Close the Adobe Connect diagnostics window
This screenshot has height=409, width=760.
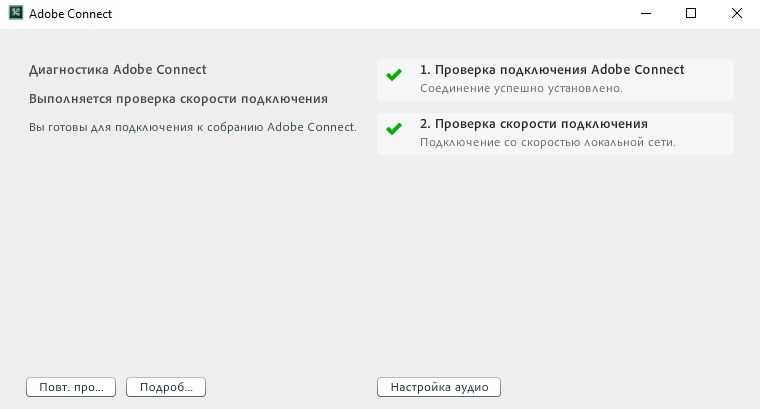click(737, 14)
